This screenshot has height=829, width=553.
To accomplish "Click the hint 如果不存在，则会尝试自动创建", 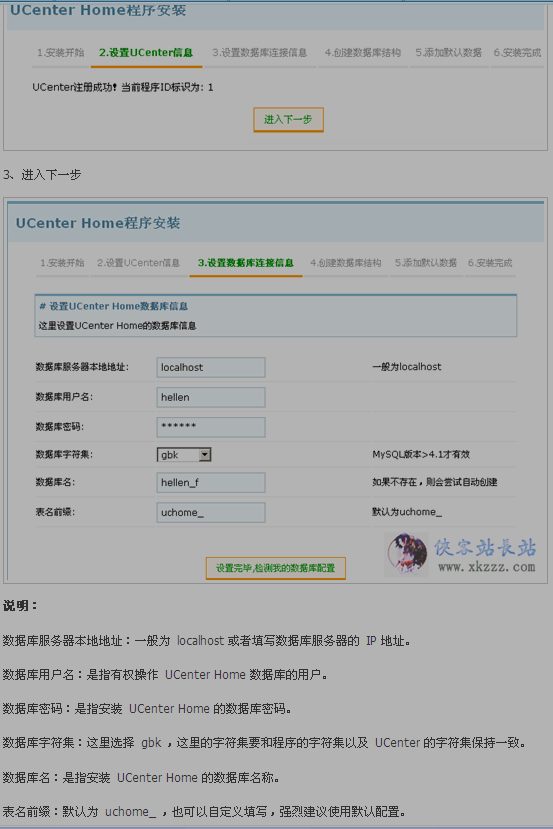I will click(435, 482).
